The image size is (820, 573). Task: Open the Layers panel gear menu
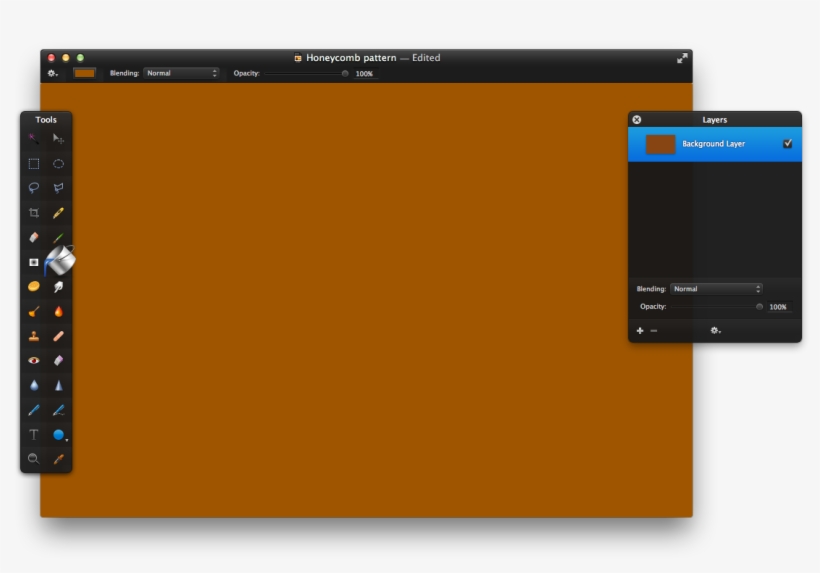tap(715, 330)
